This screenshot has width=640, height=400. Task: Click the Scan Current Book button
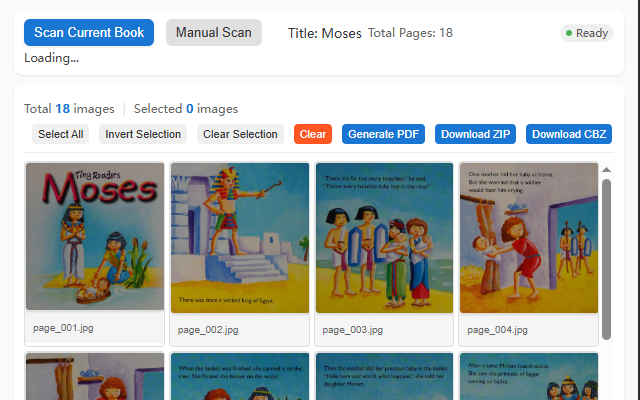(x=89, y=33)
